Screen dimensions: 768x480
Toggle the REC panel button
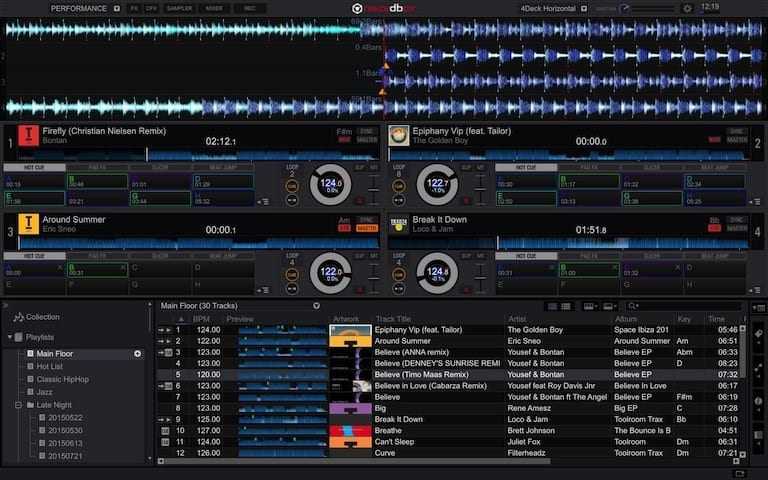pos(250,8)
